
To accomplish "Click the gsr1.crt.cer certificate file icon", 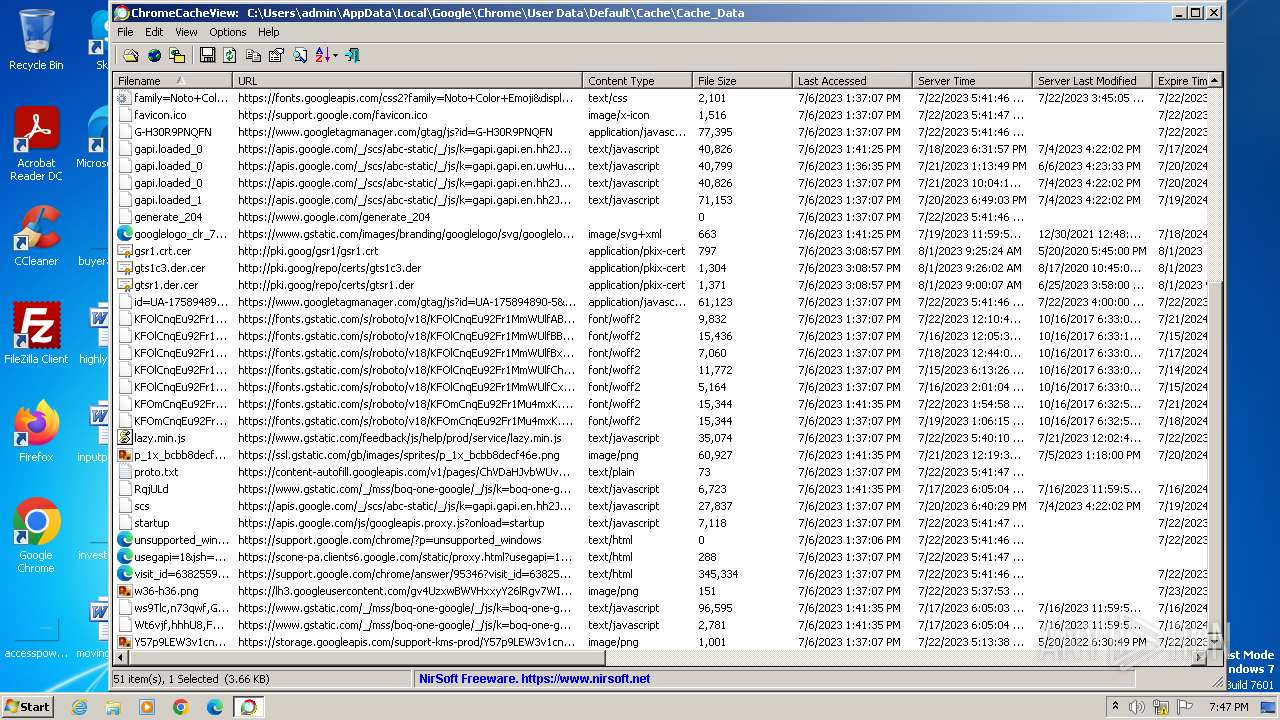I will 125,251.
